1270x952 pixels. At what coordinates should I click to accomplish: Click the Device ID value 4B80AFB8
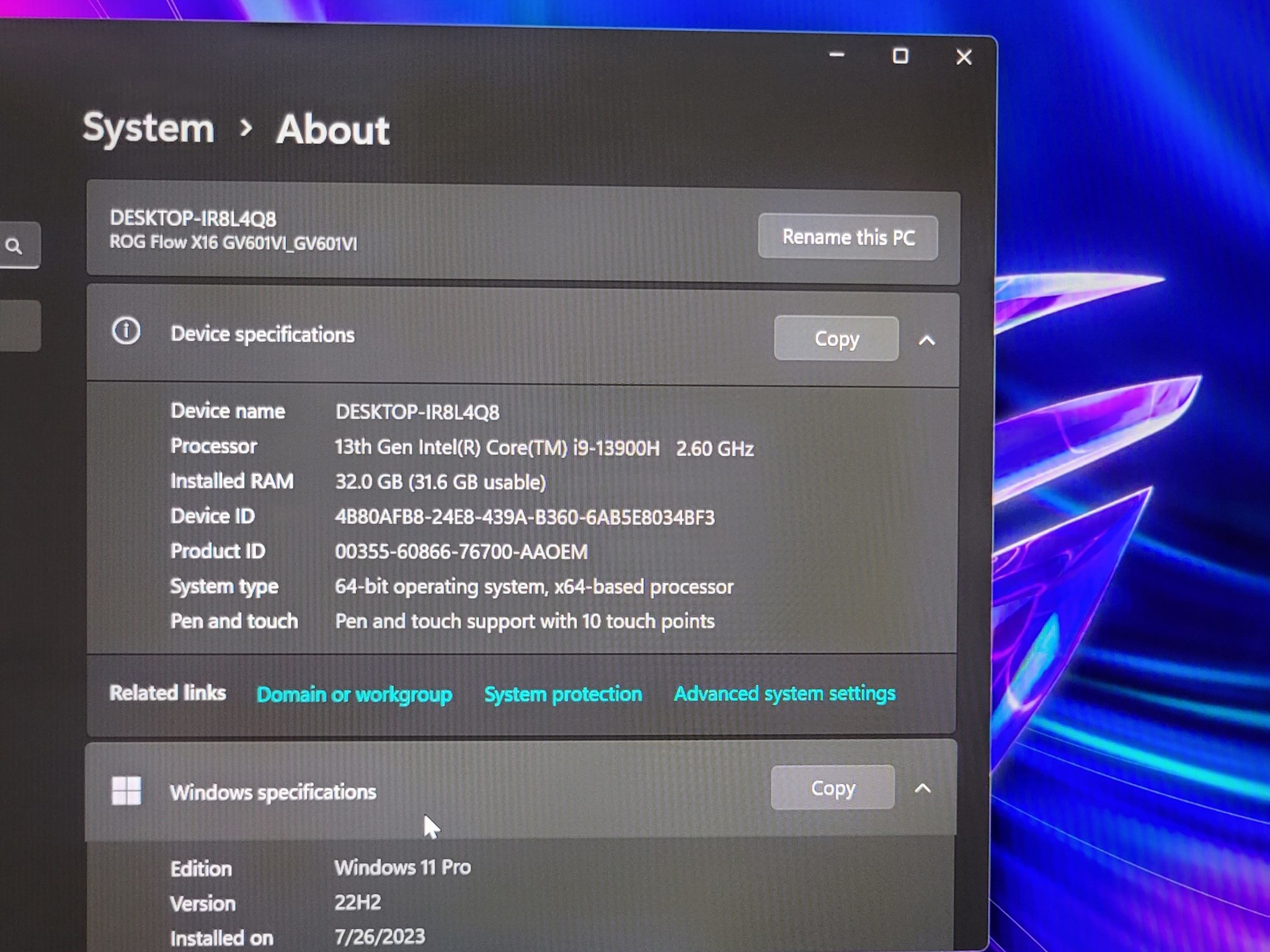[525, 518]
